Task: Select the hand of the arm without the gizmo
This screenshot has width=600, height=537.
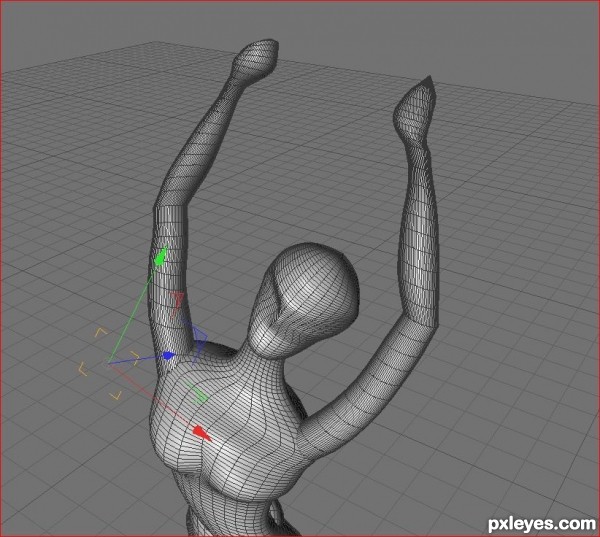Action: click(415, 108)
